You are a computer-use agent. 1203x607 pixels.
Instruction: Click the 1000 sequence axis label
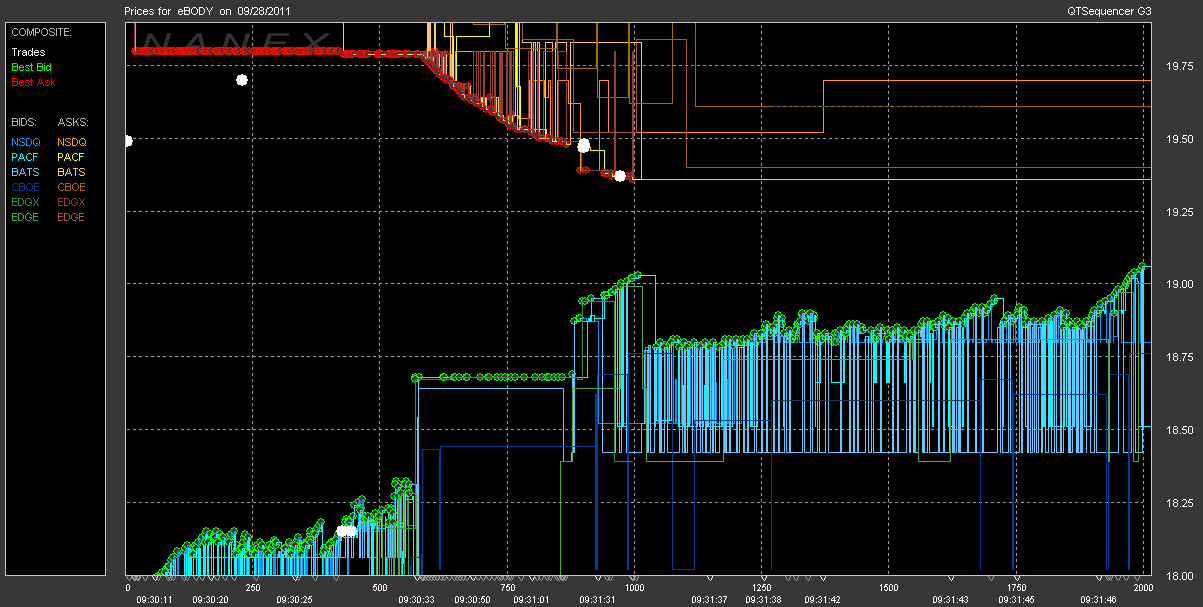[x=634, y=588]
